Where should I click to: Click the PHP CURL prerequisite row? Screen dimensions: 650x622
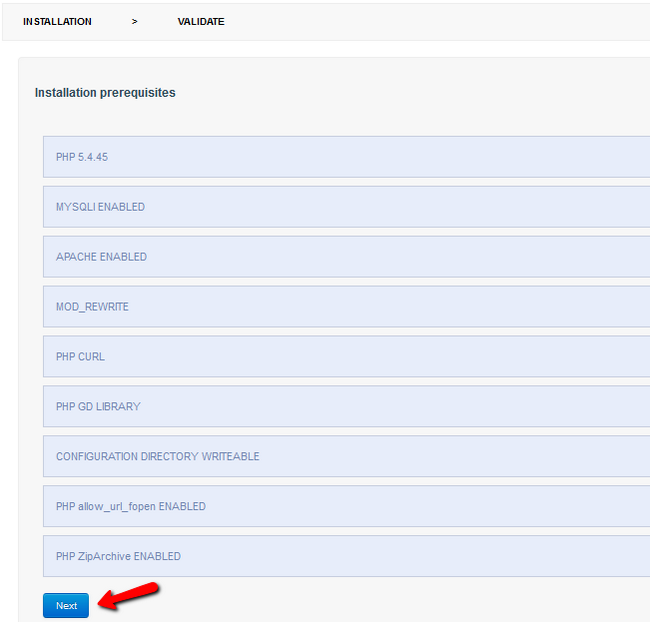coord(345,357)
